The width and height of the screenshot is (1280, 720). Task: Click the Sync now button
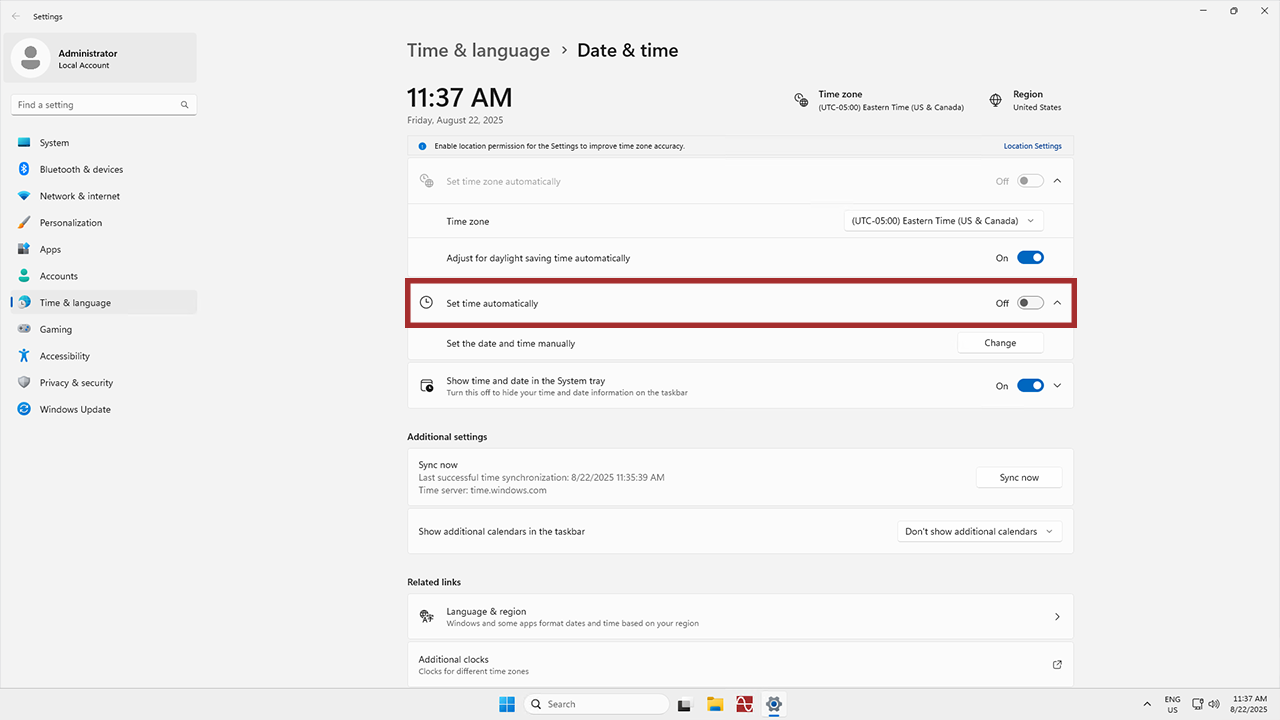(1019, 478)
